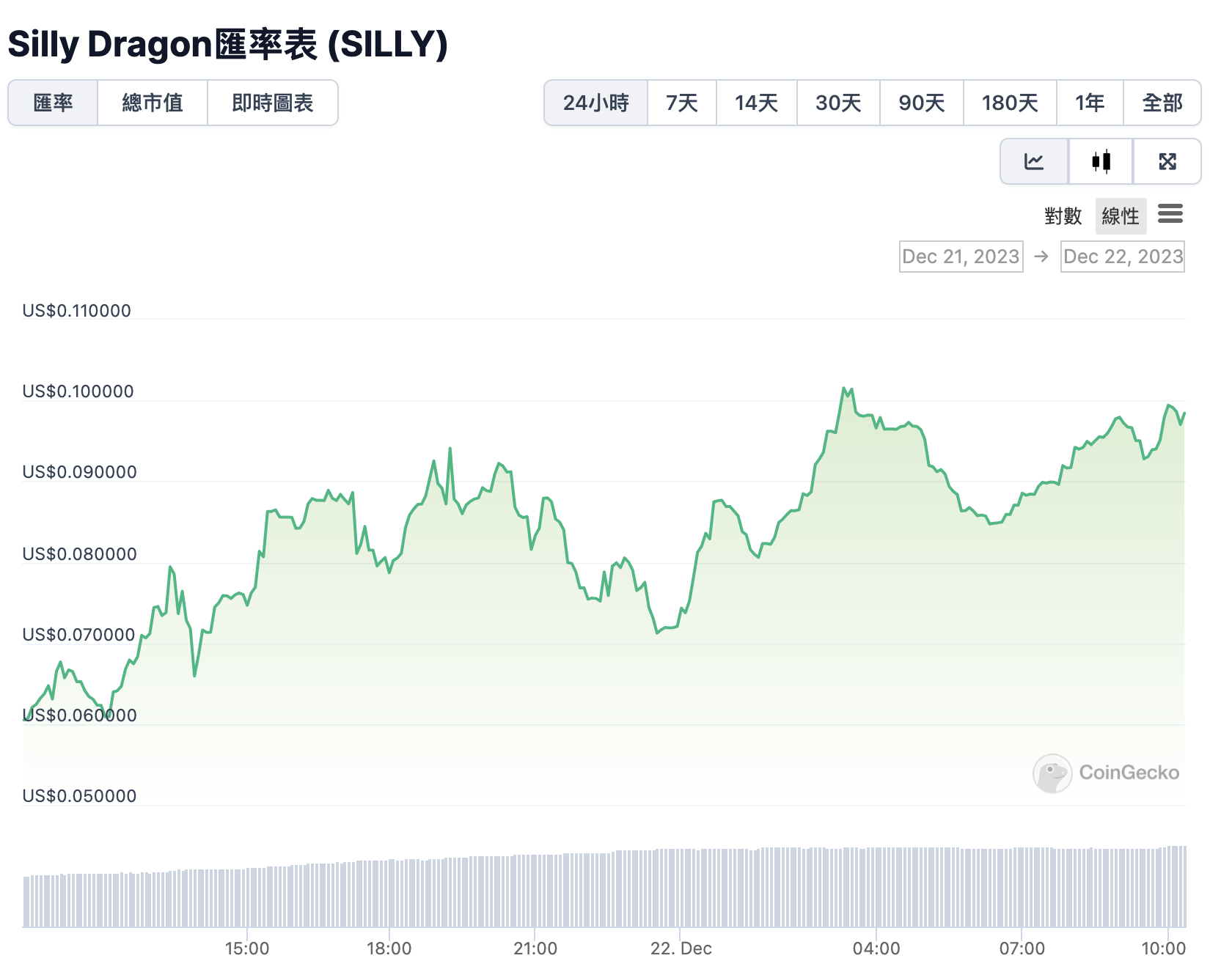
Task: Open the arrow between the date fields
Action: [x=1042, y=257]
